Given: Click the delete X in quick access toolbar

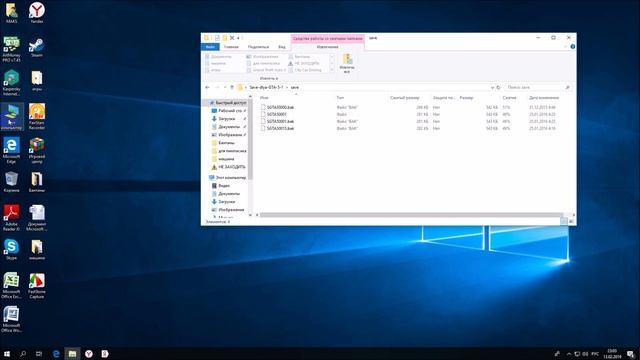Looking at the screenshot, I should tap(232, 38).
